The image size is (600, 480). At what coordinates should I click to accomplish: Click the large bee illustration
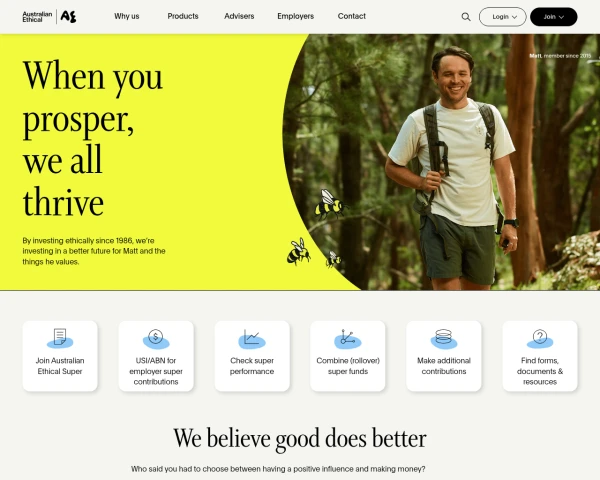pyautogui.click(x=330, y=204)
